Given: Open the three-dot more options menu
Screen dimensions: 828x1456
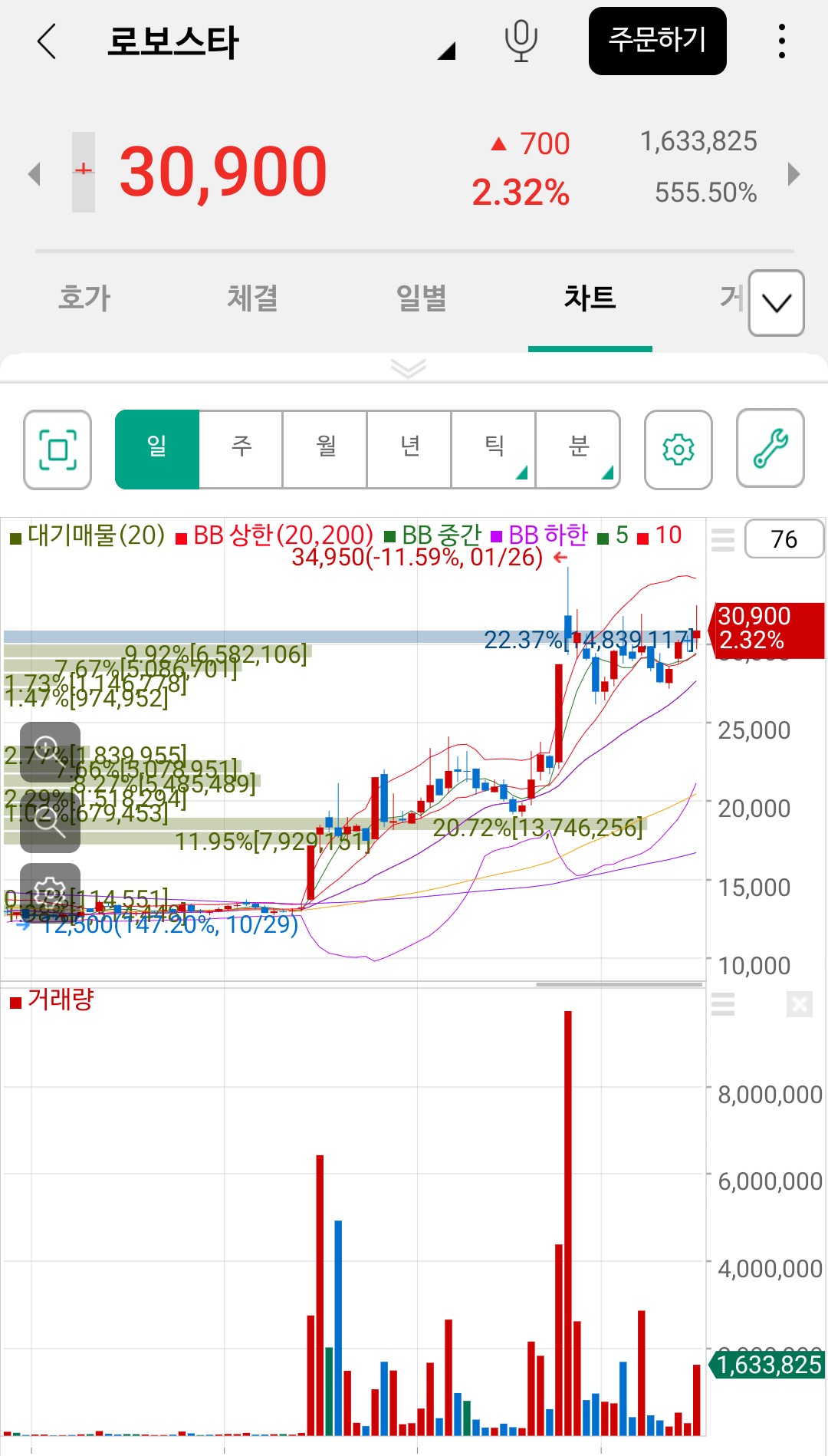Looking at the screenshot, I should click(x=782, y=41).
